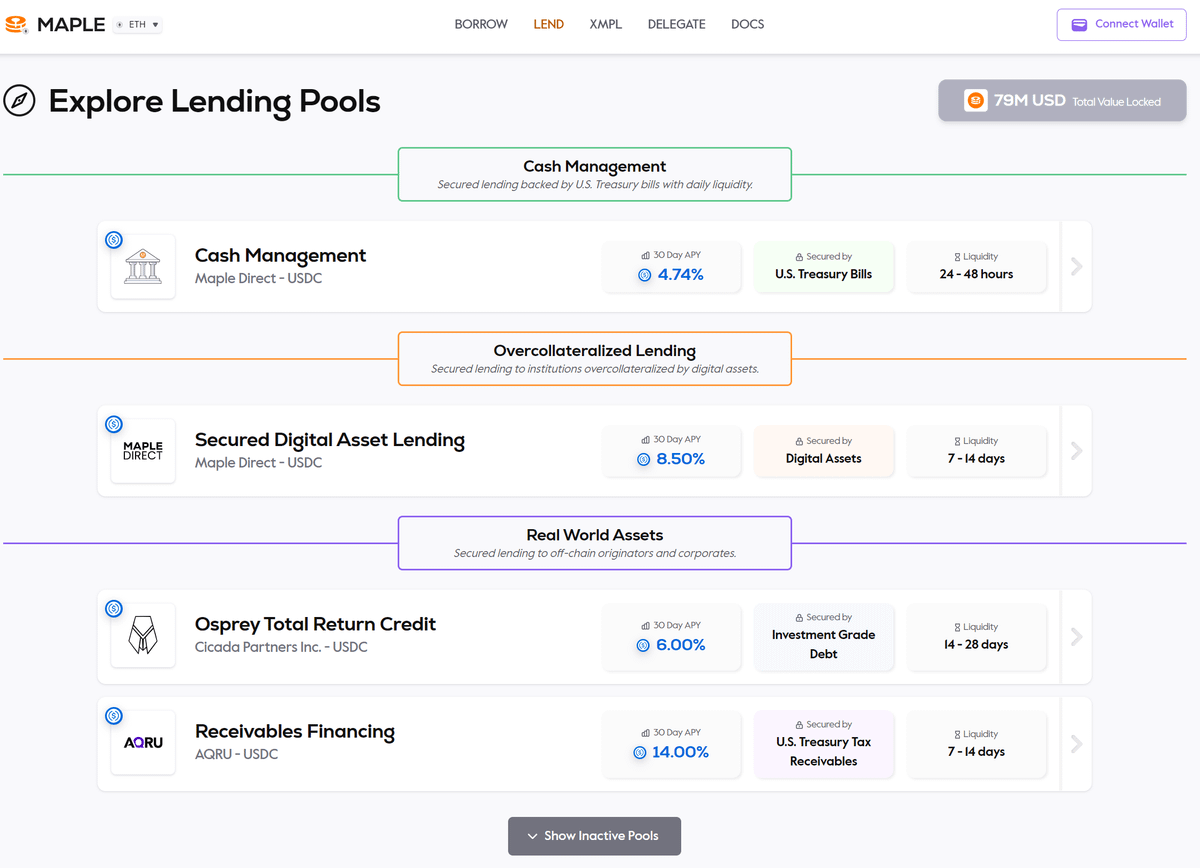
Task: Click the bank building icon of Cash Management
Action: tap(143, 267)
